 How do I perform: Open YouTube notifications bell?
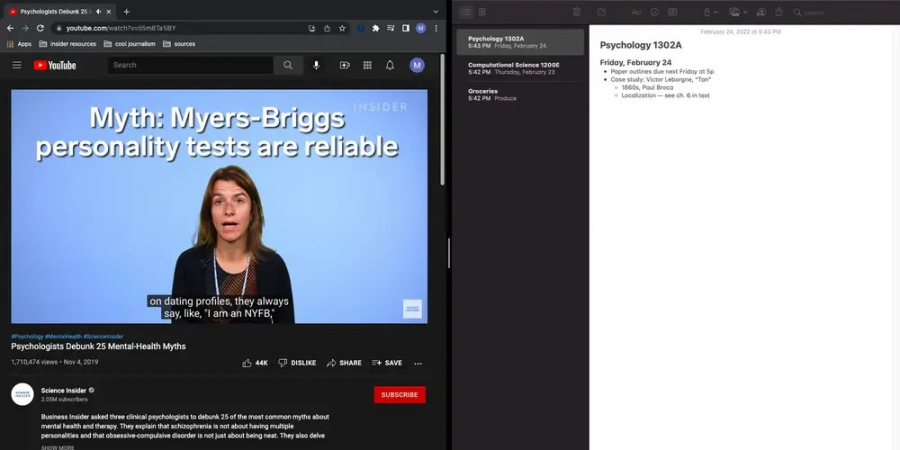click(x=390, y=65)
